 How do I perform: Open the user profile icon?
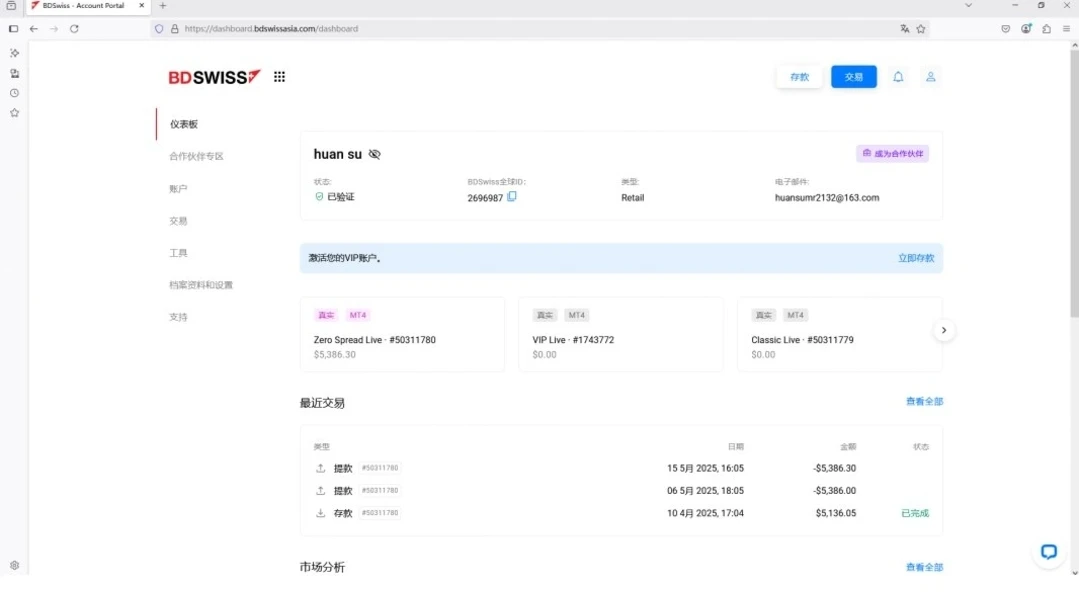point(930,77)
